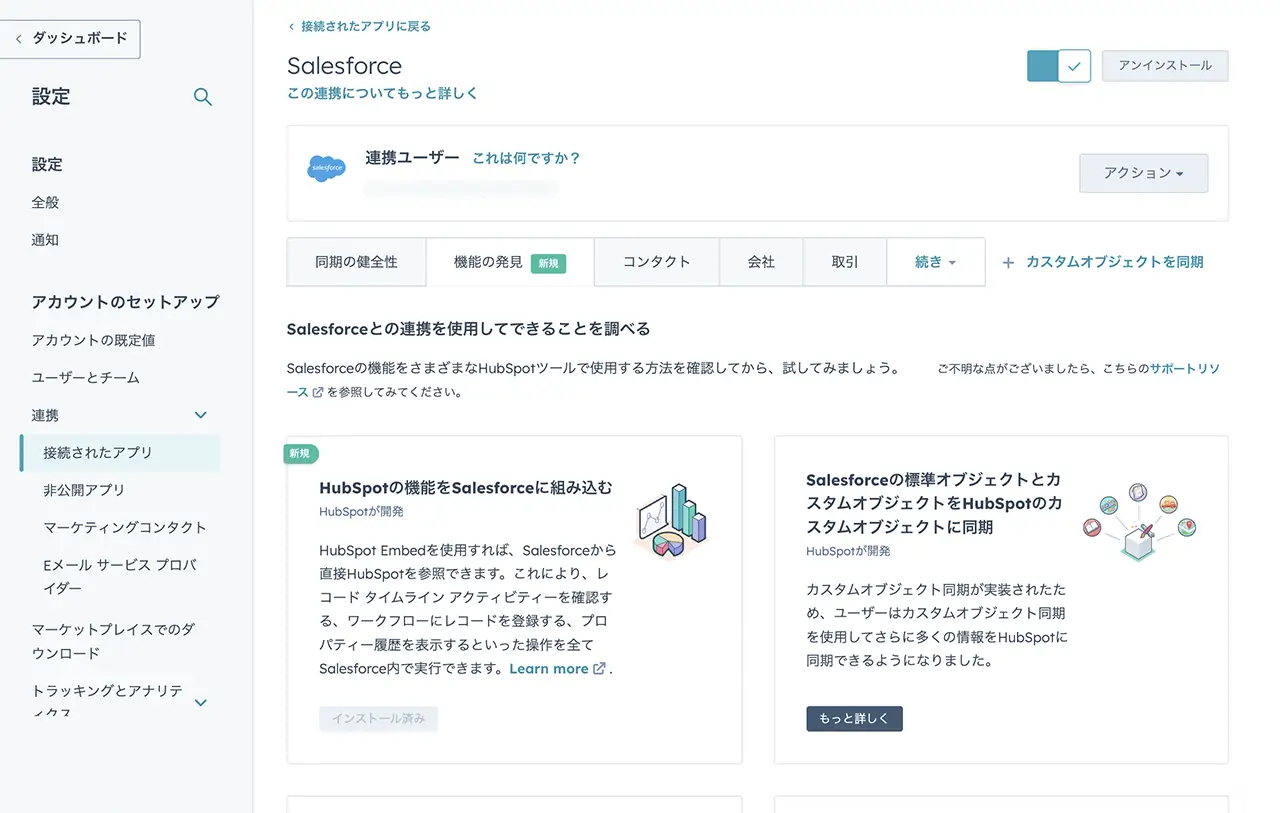Select 全般 in the settings sidebar
Image resolution: width=1280 pixels, height=813 pixels.
pos(45,202)
